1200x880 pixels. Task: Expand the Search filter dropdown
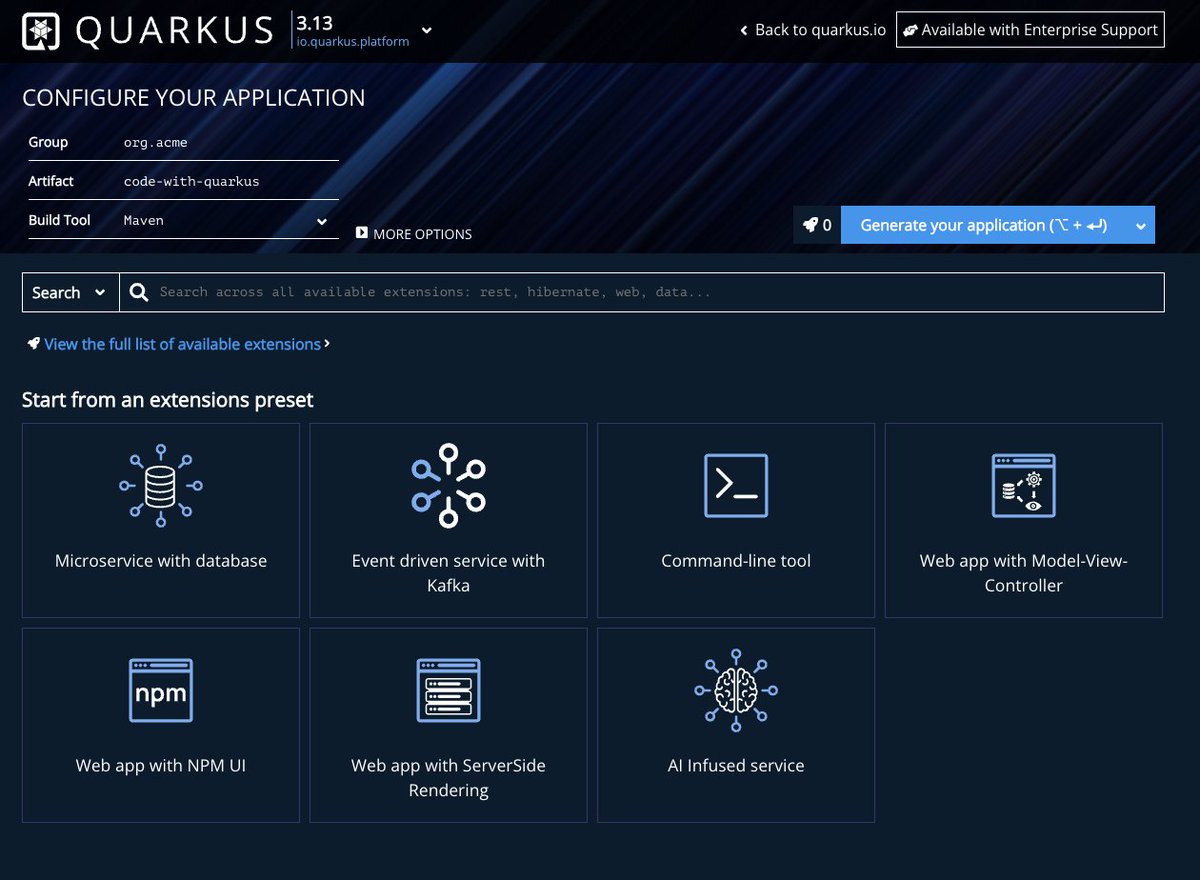[x=70, y=292]
